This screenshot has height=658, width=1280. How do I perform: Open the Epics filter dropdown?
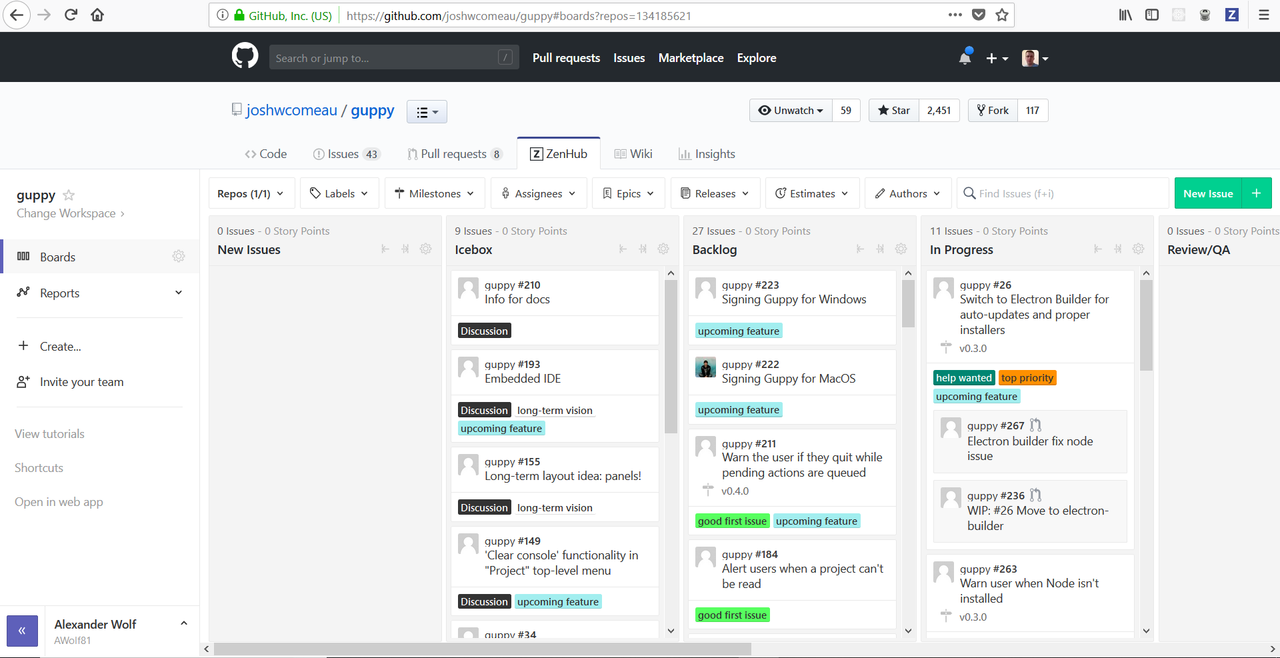point(629,193)
